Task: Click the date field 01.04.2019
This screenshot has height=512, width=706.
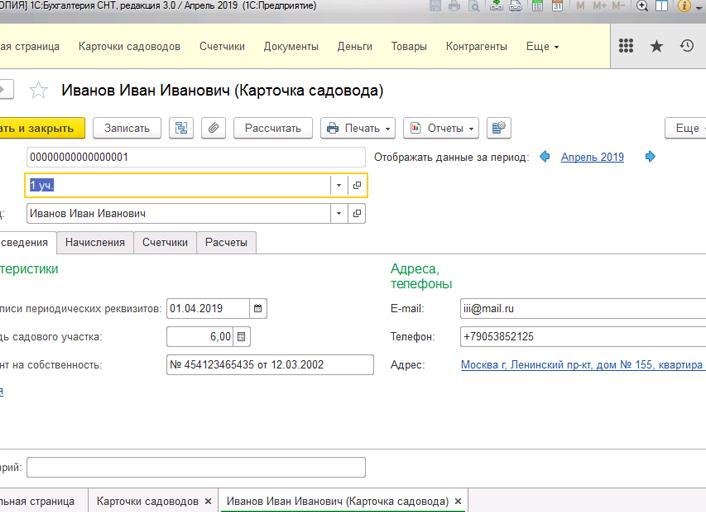Action: point(208,308)
